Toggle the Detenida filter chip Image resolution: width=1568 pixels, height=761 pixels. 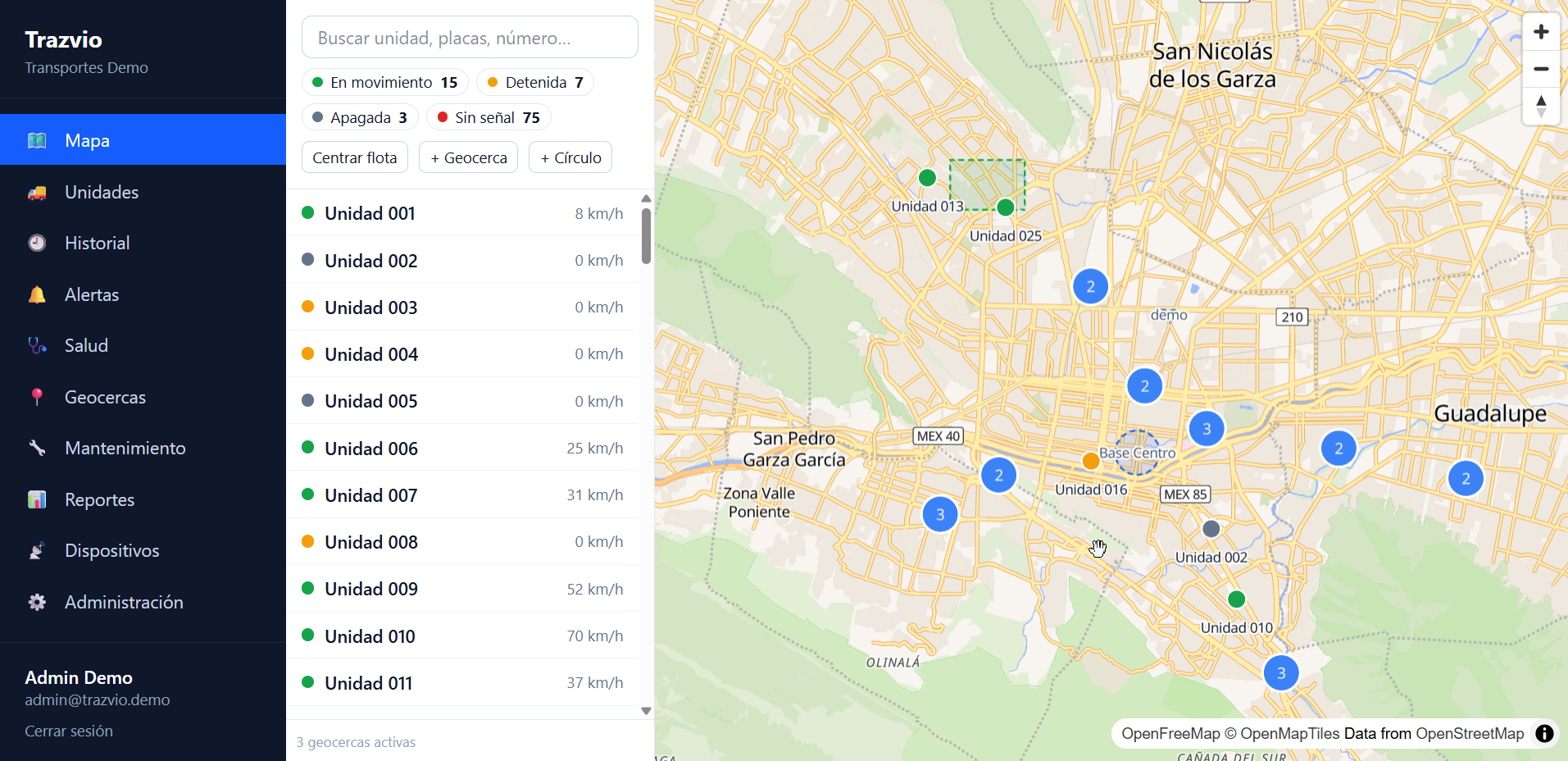pyautogui.click(x=535, y=82)
